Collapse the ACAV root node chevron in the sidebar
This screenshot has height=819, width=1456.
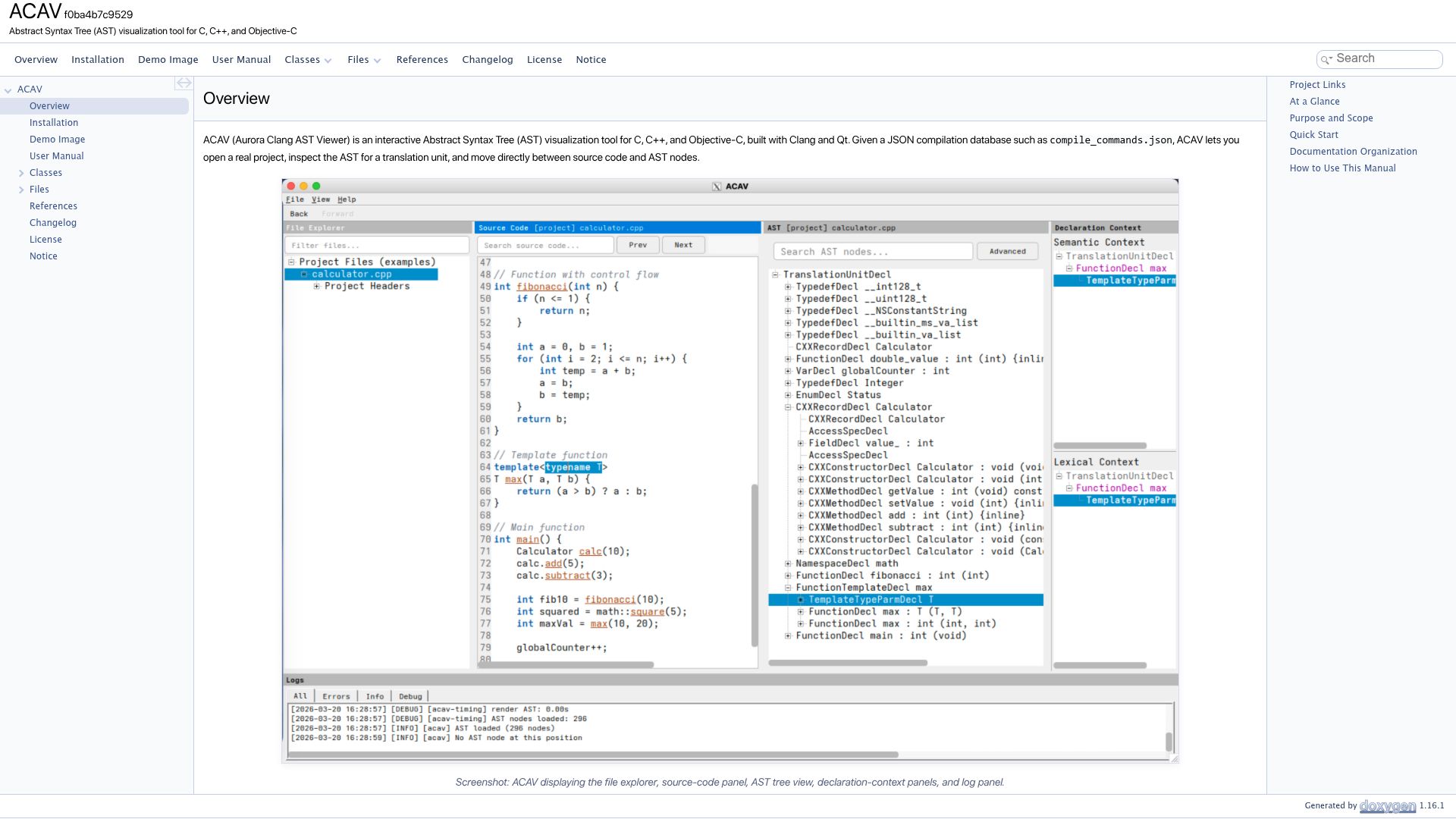click(8, 90)
